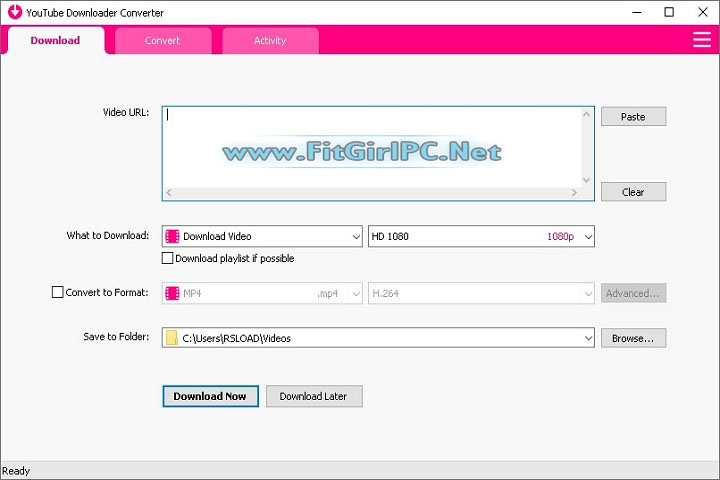Click the YouTube Downloader Converter app logo
This screenshot has height=480, width=720.
tap(14, 12)
